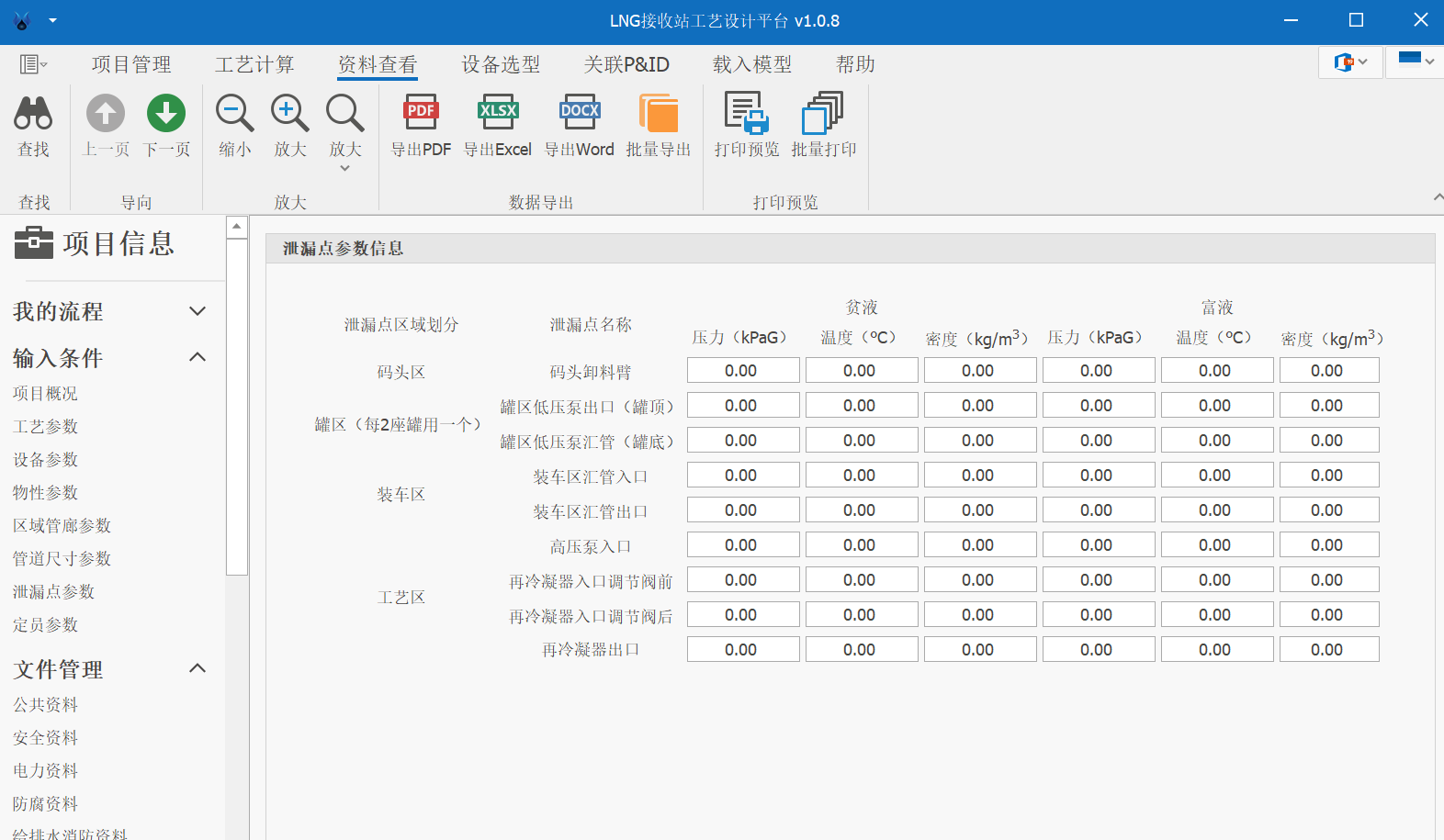Click the 工艺区 area label
Screen dimensions: 1444x840
[401, 598]
